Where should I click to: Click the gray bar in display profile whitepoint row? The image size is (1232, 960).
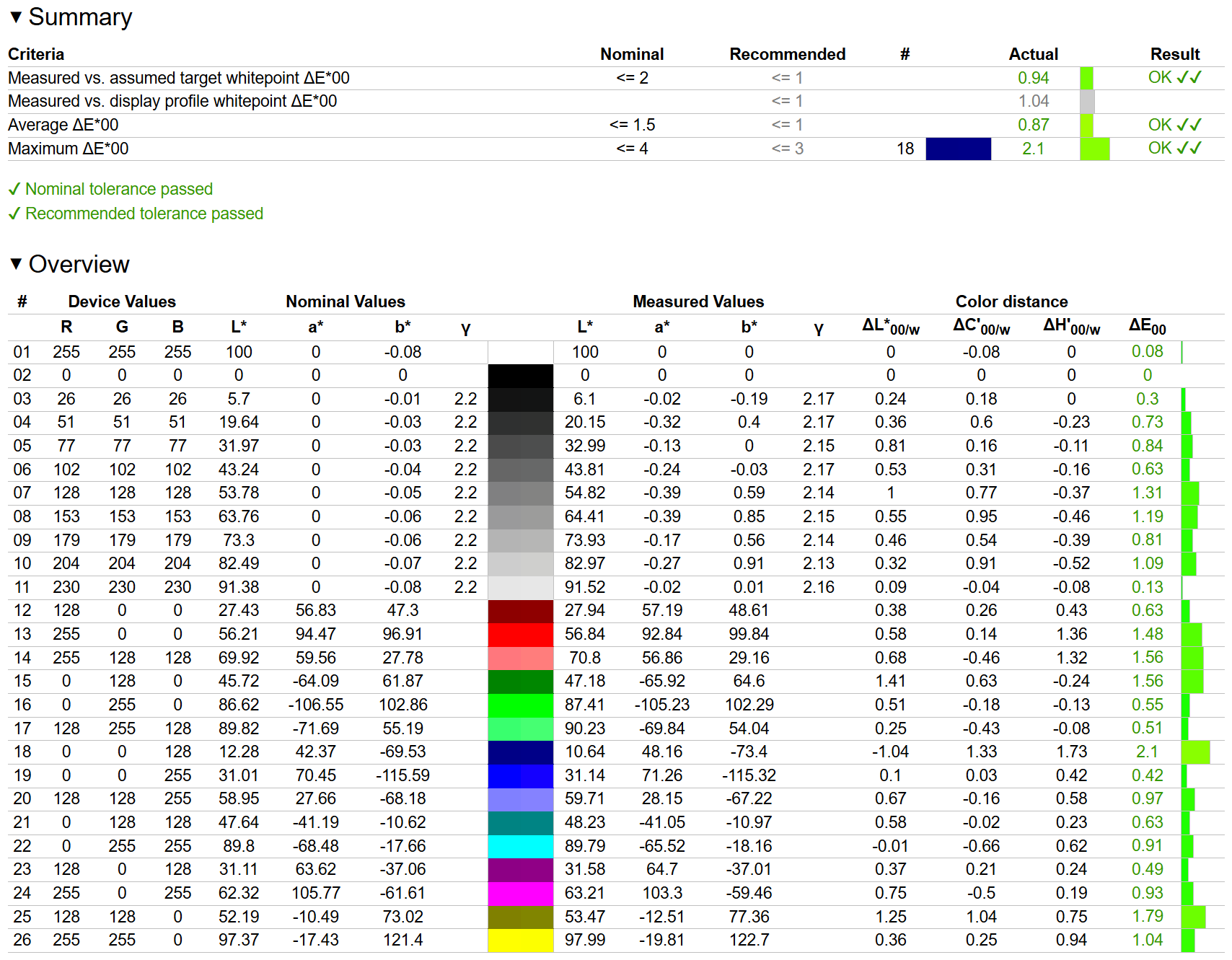(x=1087, y=102)
